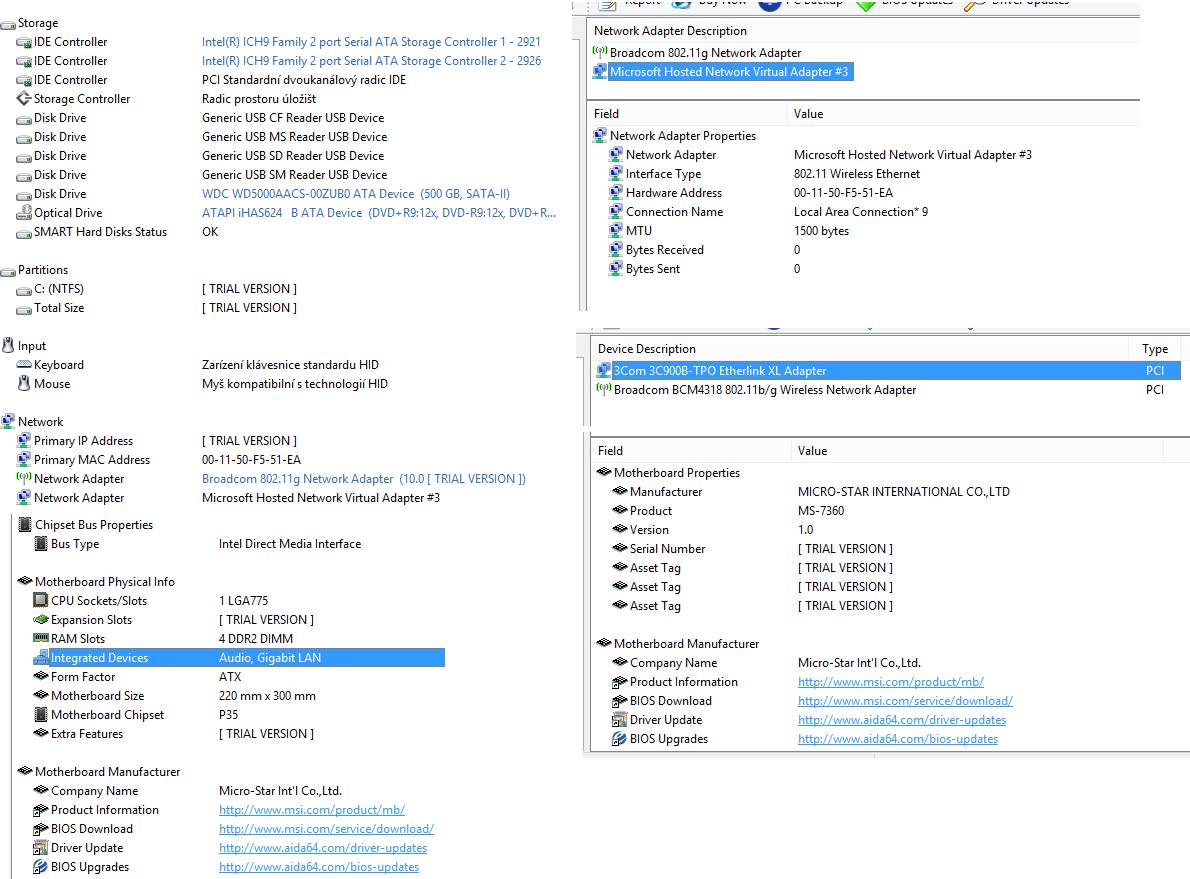This screenshot has height=879, width=1190.
Task: Click the Network Adapter Description column header
Action: click(x=670, y=30)
